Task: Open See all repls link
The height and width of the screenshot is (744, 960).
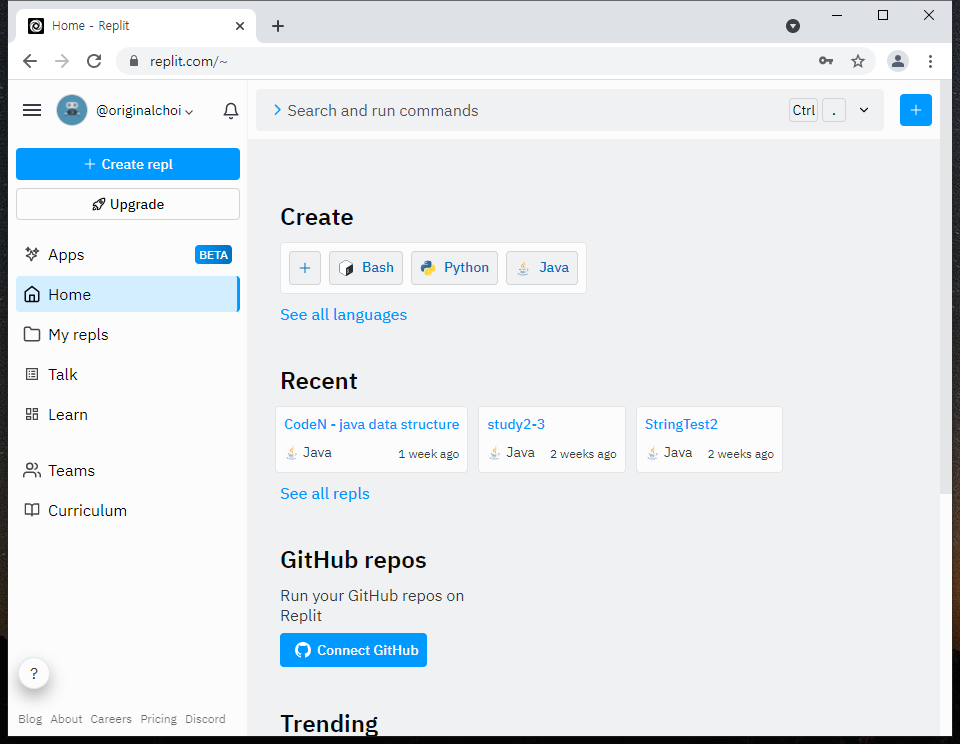Action: click(x=325, y=494)
